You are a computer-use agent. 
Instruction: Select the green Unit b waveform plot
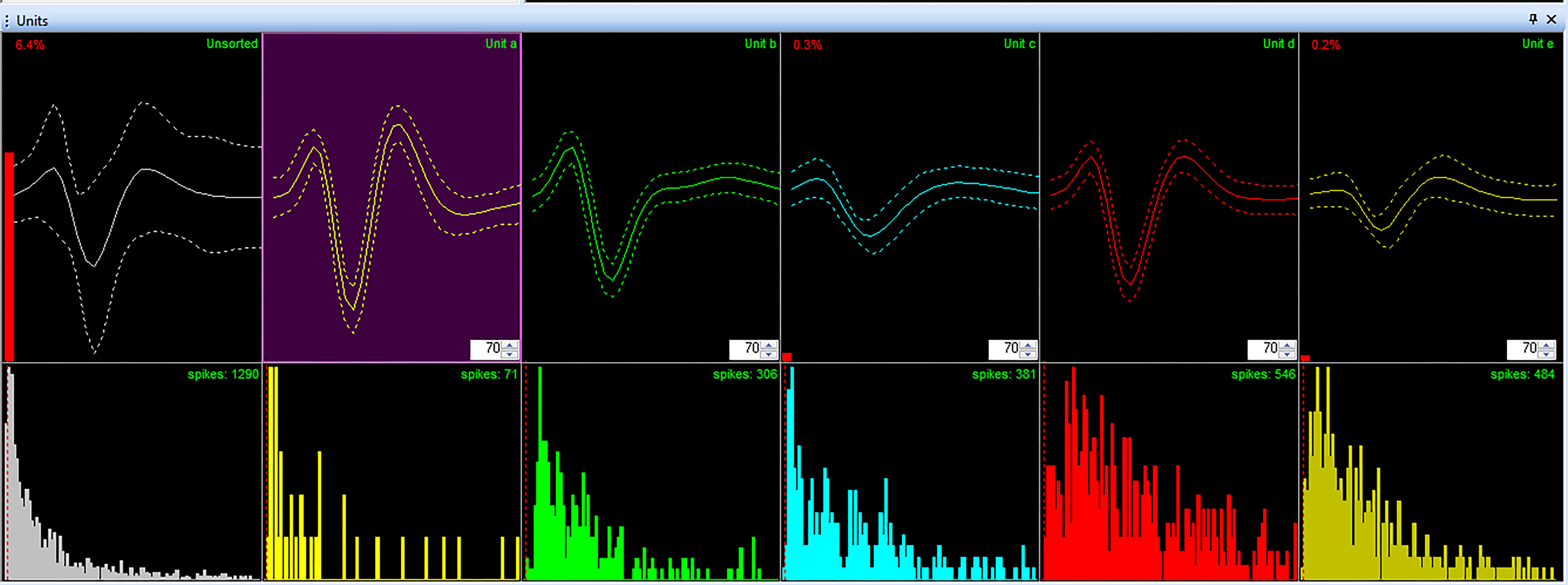(x=651, y=198)
